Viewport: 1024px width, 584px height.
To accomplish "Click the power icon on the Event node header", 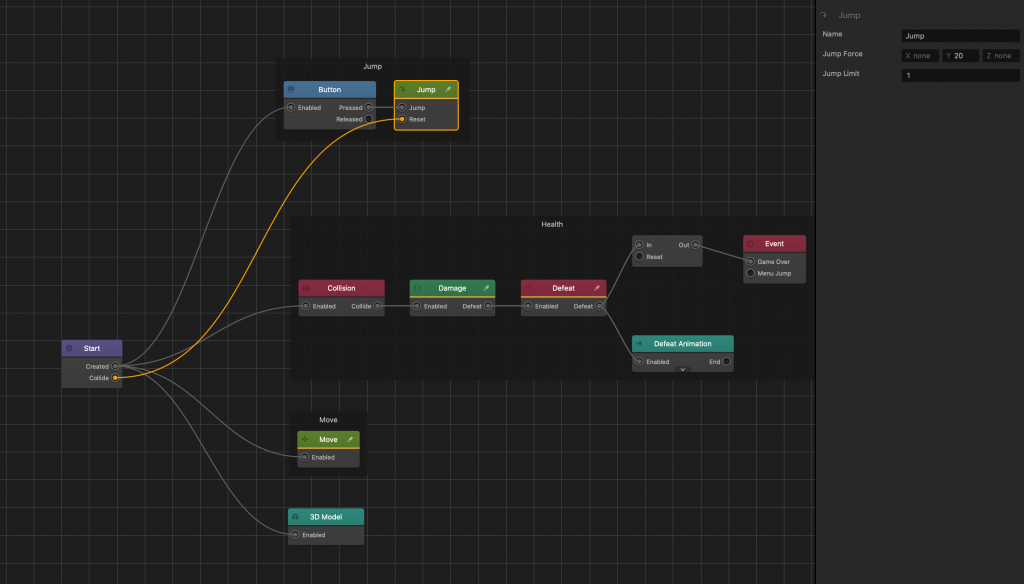I will coord(750,243).
